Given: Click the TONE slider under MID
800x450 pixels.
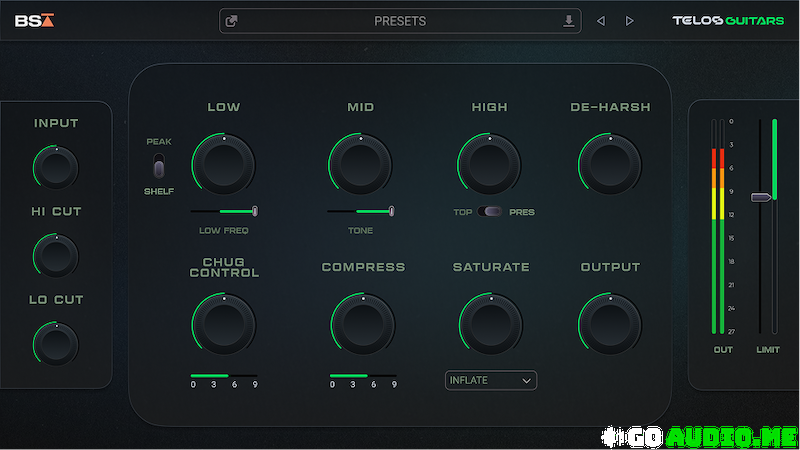Looking at the screenshot, I should click(360, 211).
